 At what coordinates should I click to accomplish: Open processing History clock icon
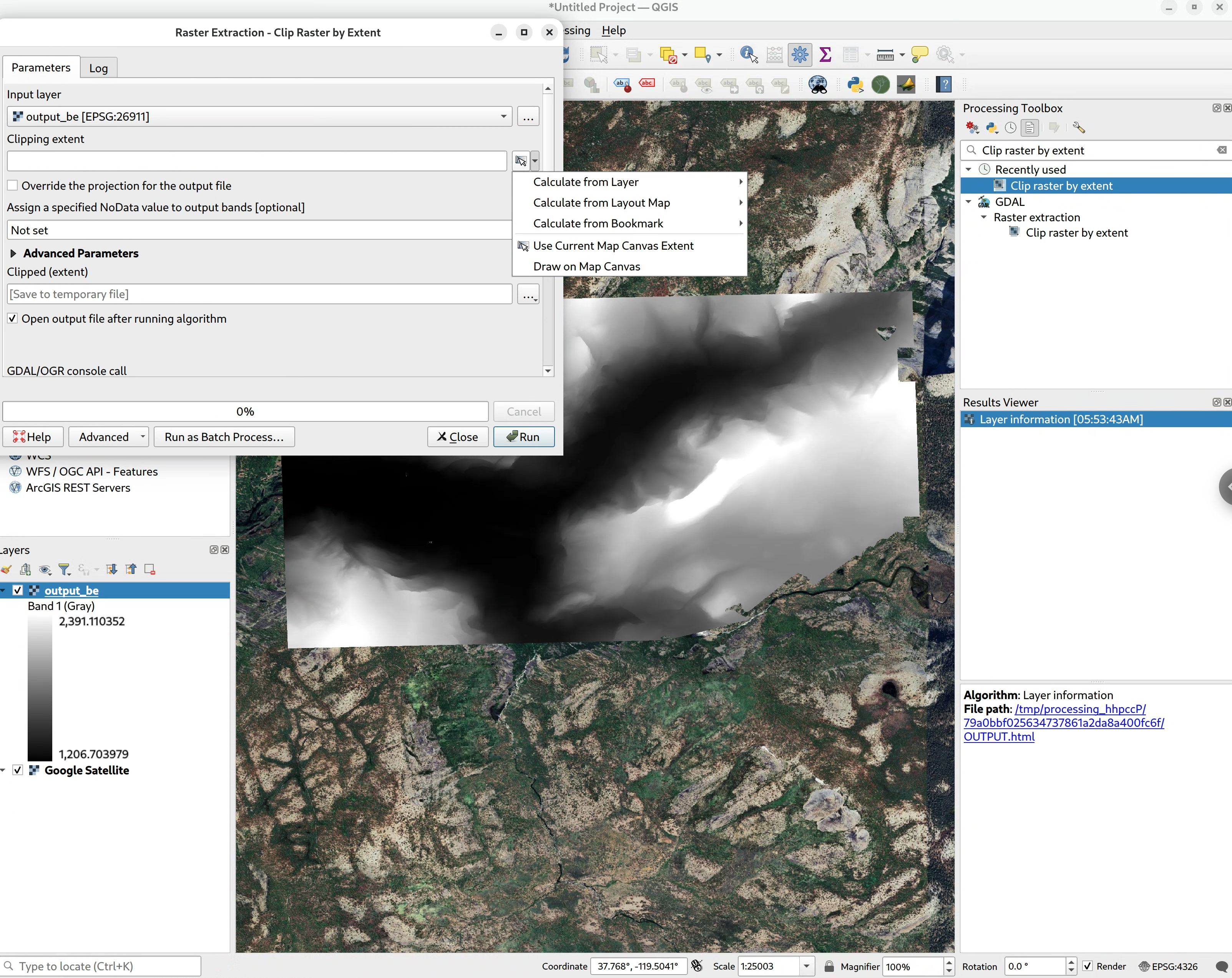1010,128
